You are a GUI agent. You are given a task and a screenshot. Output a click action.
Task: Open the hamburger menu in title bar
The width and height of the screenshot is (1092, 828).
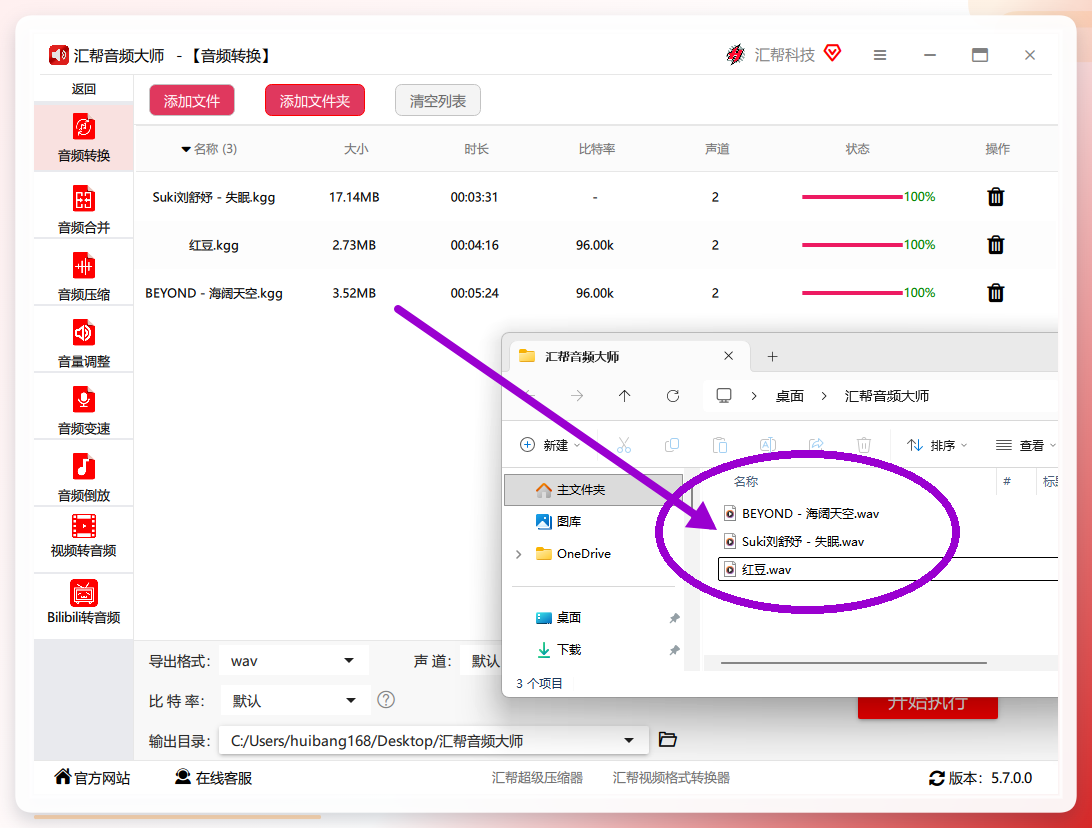[880, 55]
